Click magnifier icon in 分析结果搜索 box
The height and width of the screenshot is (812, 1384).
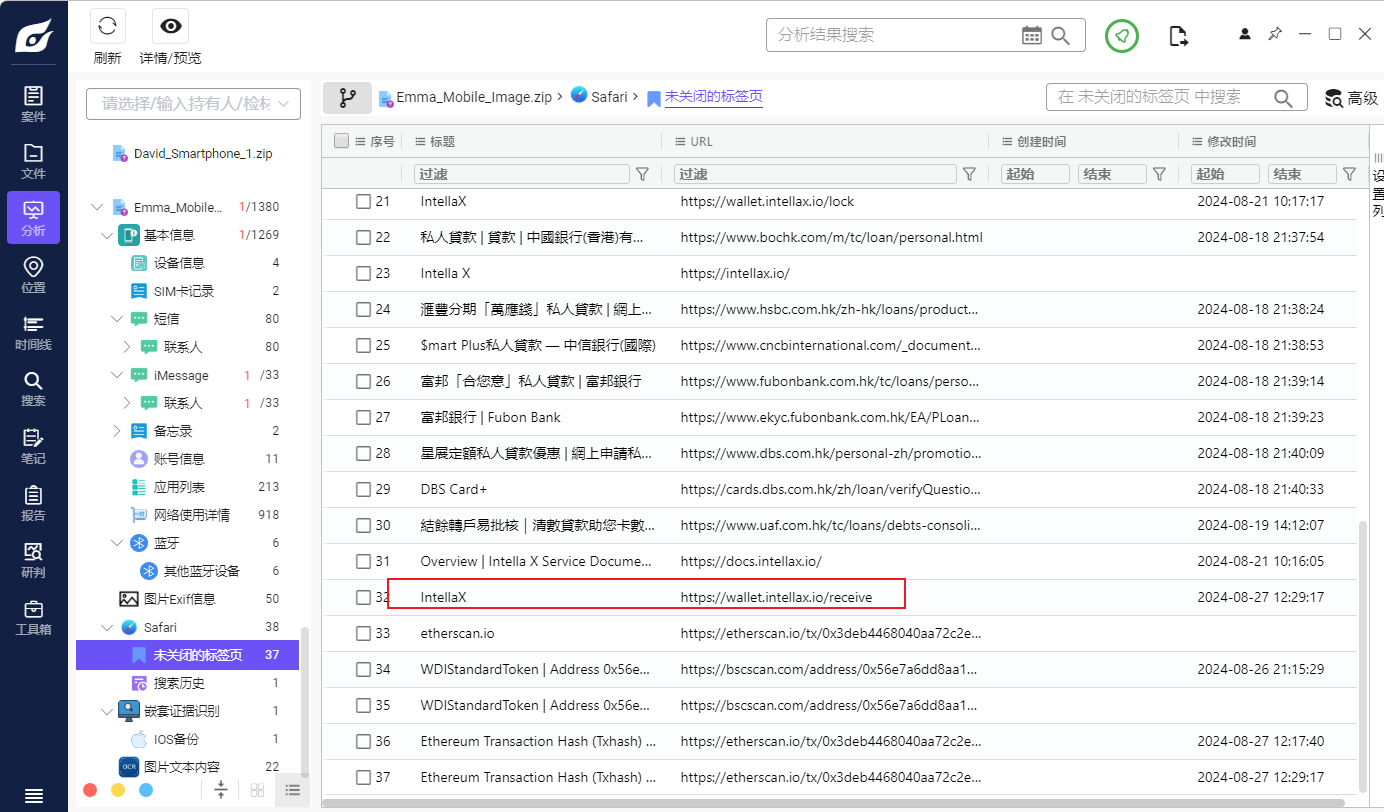pos(1062,35)
